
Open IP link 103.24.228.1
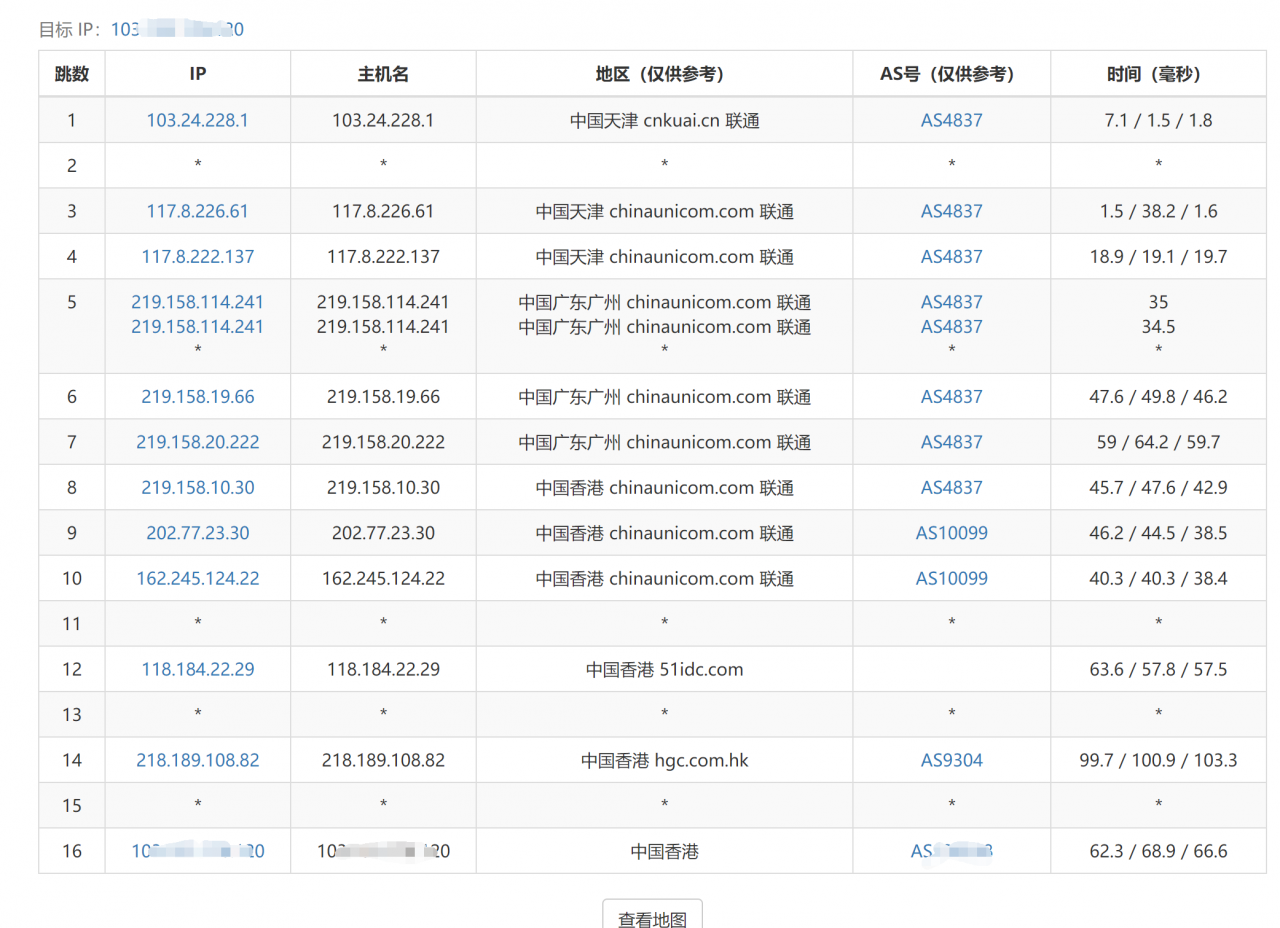pyautogui.click(x=197, y=120)
